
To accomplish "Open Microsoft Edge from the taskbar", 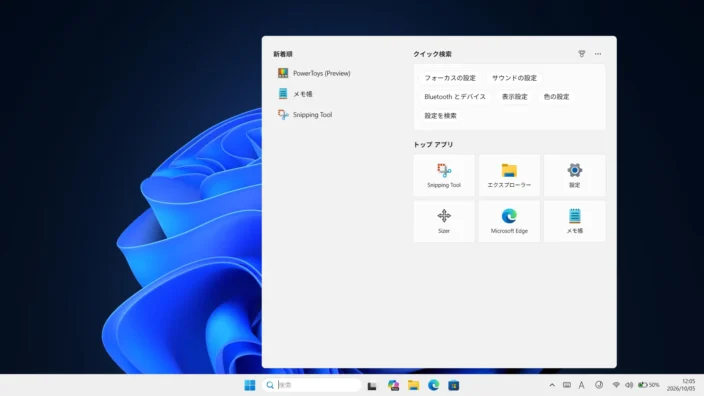I will (433, 385).
